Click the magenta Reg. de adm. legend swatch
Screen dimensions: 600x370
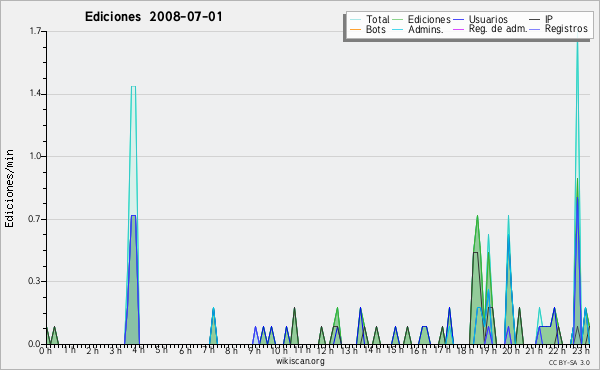[458, 29]
